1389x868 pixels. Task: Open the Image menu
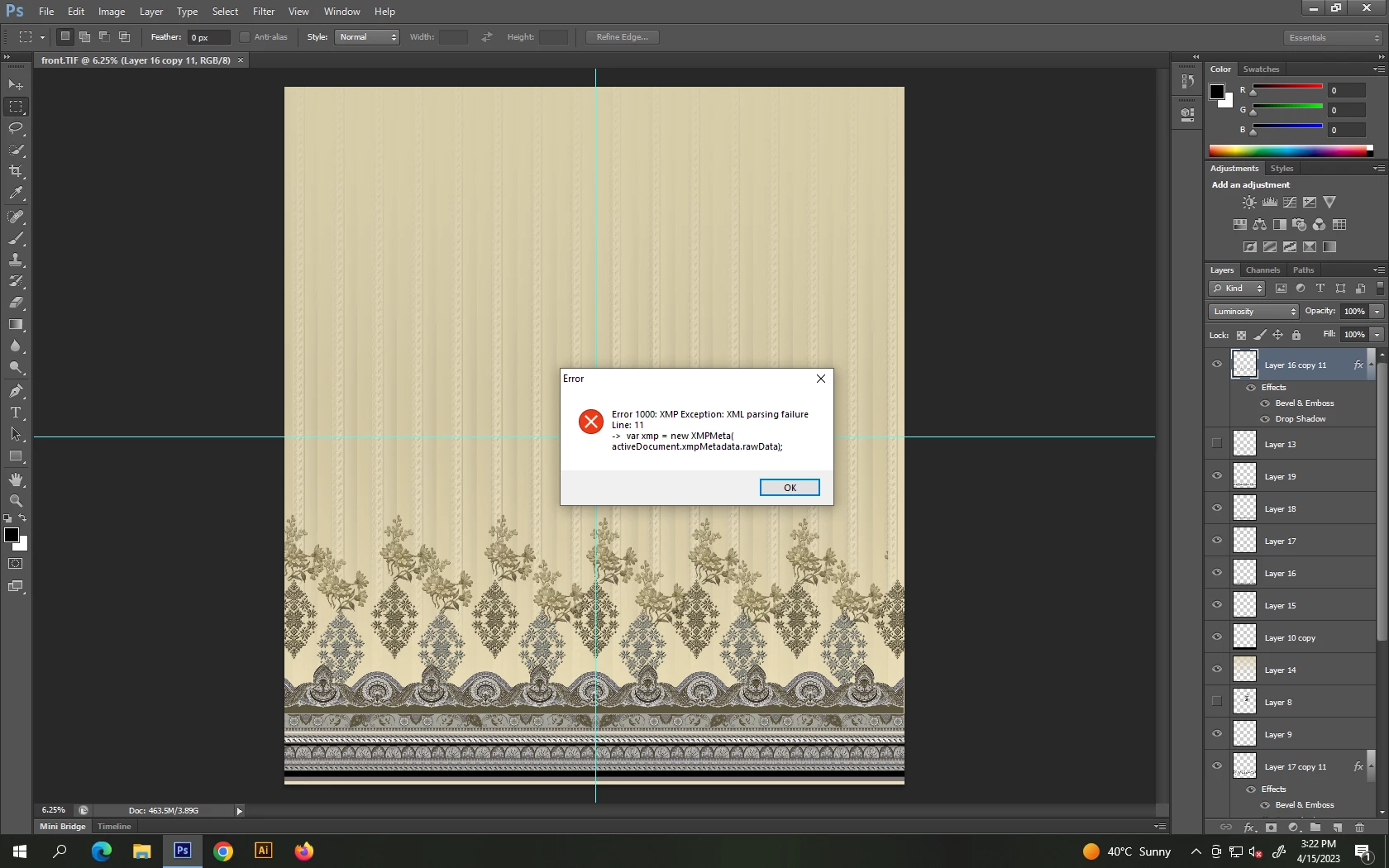click(112, 12)
